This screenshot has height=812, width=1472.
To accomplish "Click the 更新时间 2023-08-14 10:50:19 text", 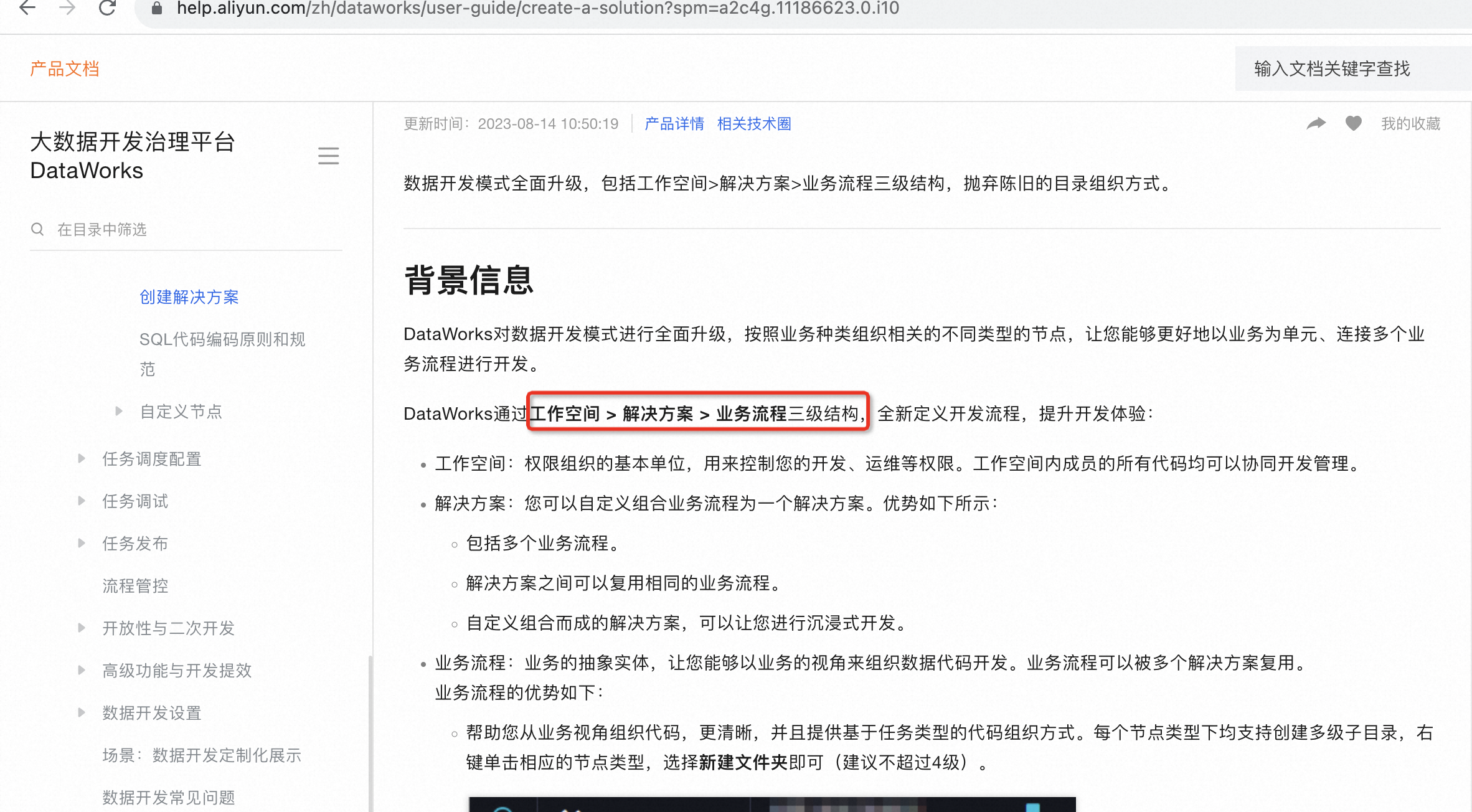I will 511,124.
